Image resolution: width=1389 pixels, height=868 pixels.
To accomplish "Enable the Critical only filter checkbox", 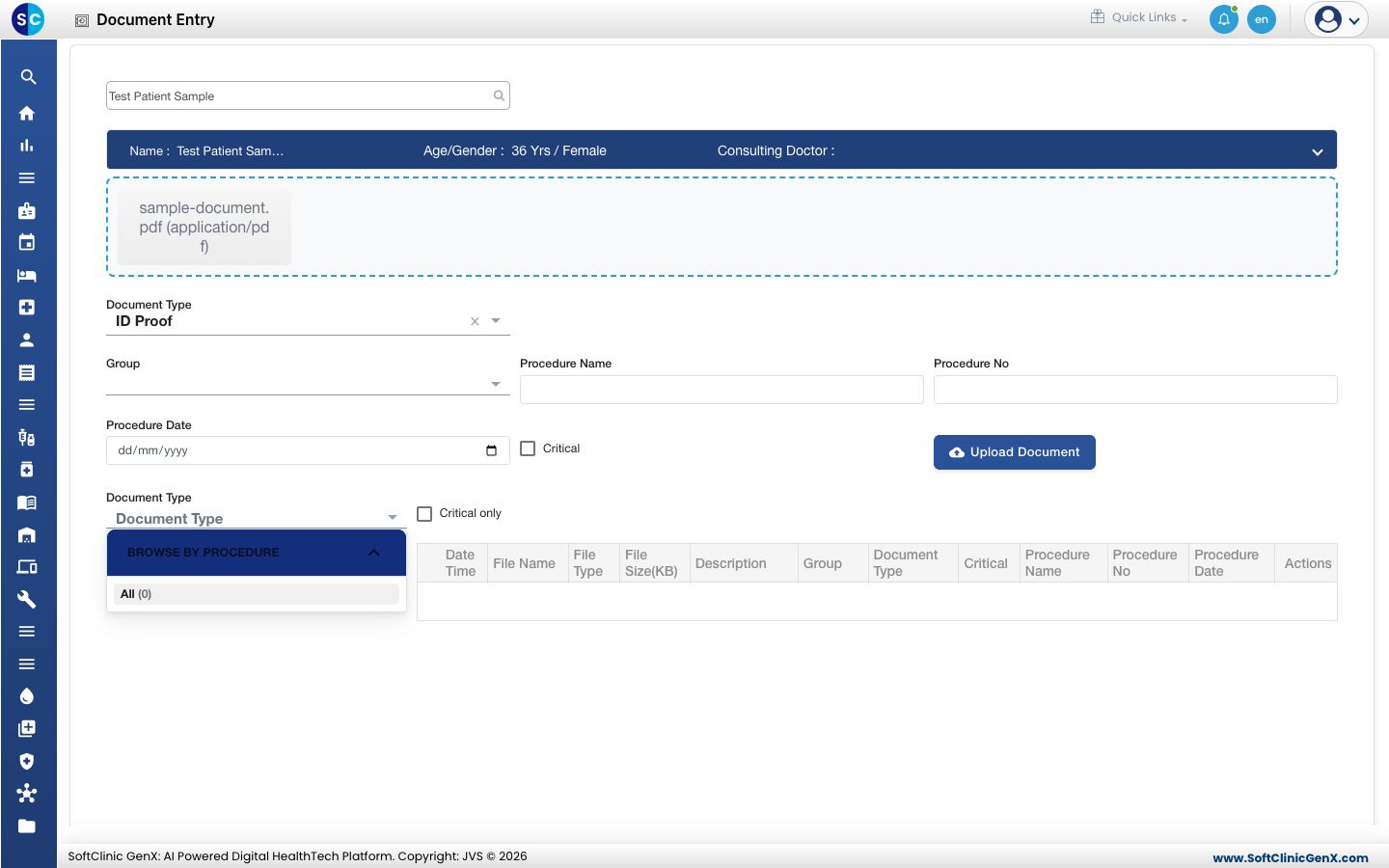I will [x=424, y=513].
